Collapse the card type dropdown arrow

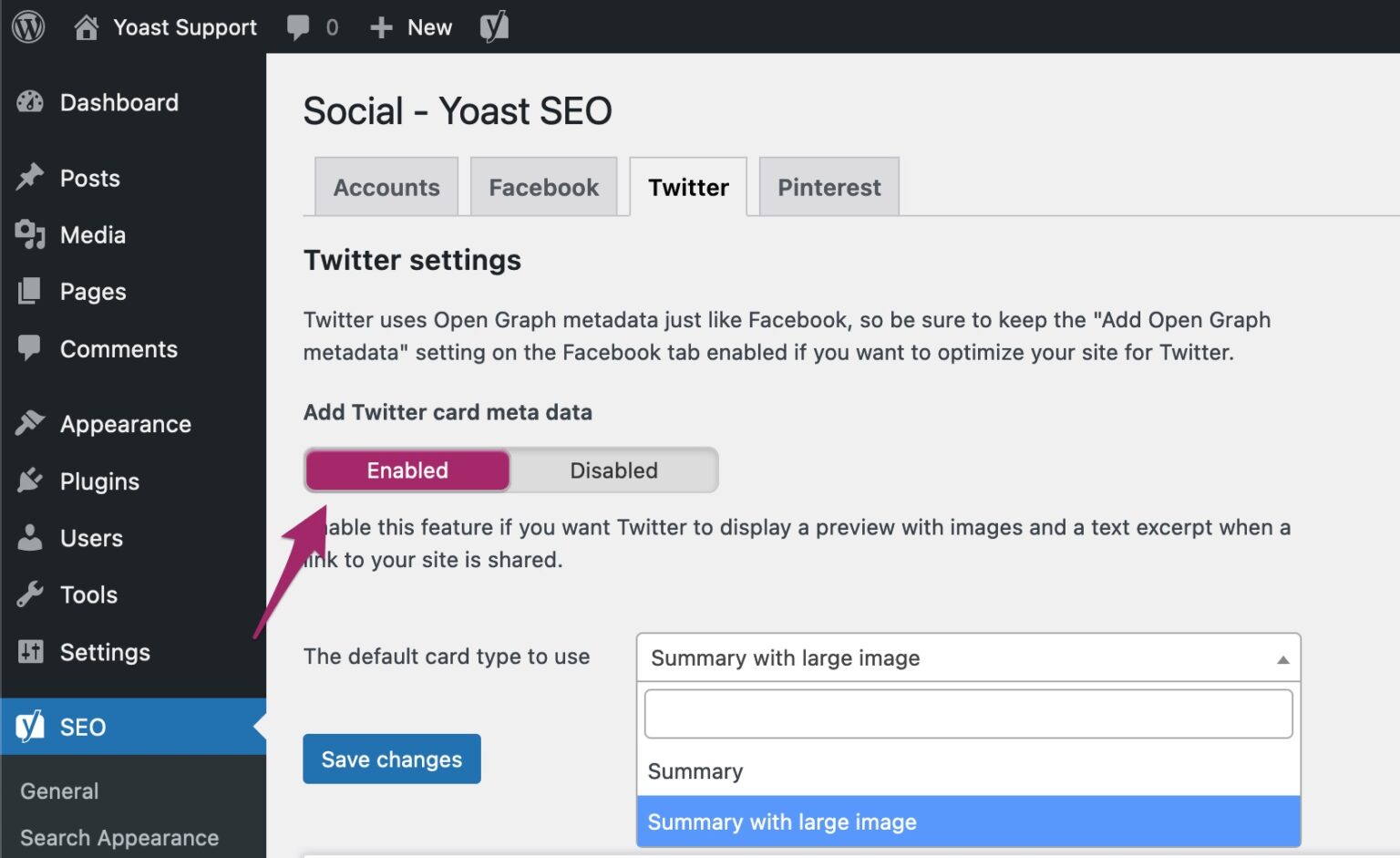pos(1283,657)
